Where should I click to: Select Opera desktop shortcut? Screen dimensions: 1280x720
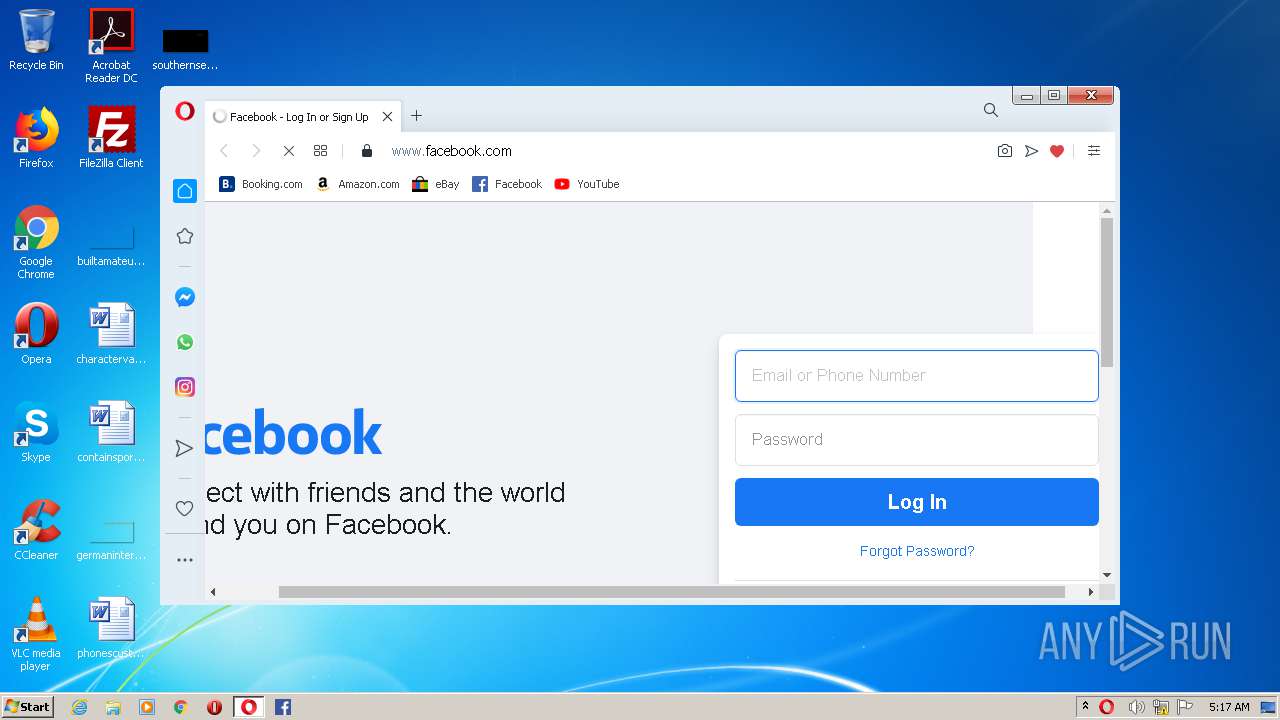pos(36,334)
